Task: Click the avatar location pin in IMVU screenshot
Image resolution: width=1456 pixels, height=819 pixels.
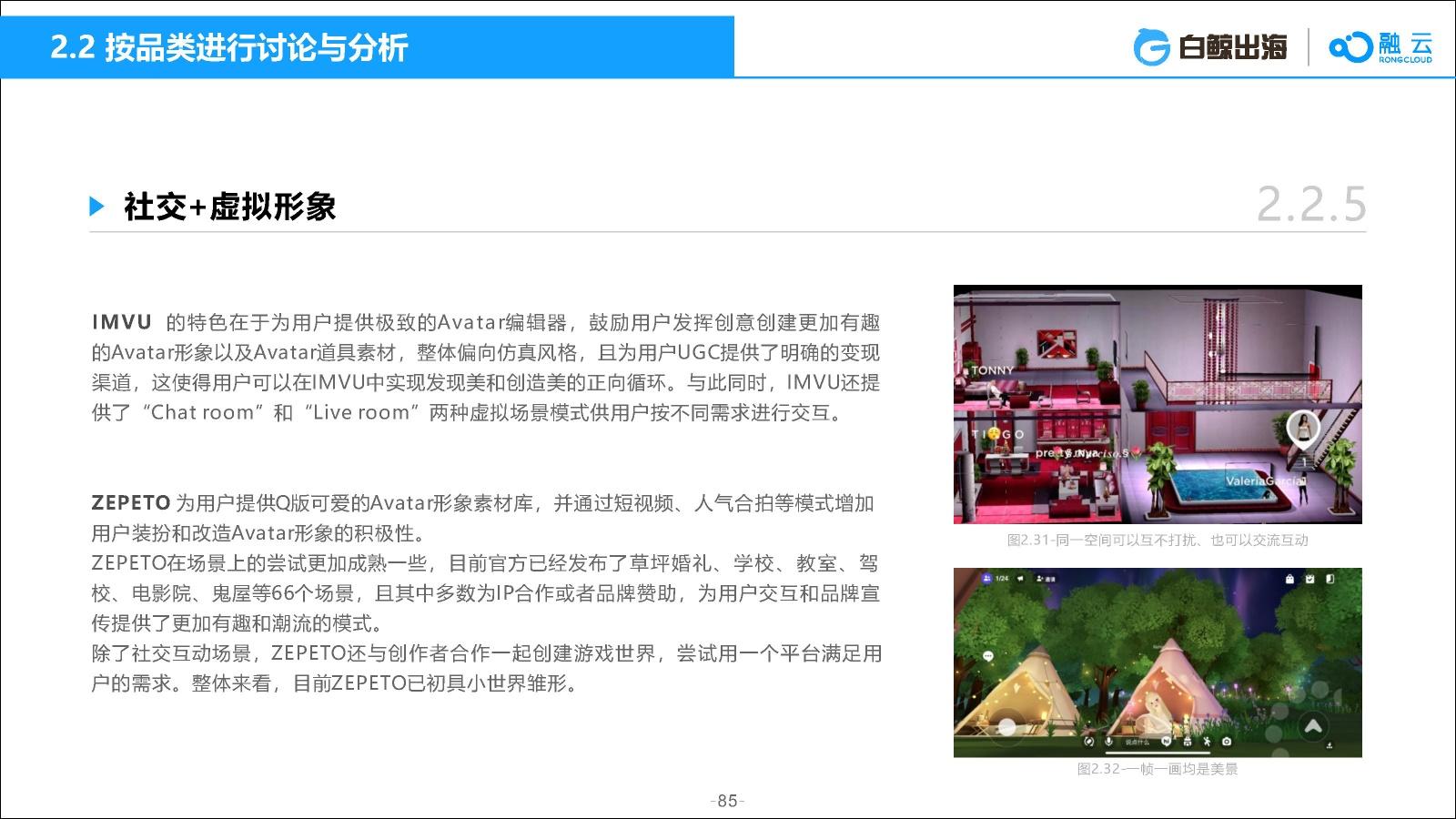Action: pos(1302,430)
